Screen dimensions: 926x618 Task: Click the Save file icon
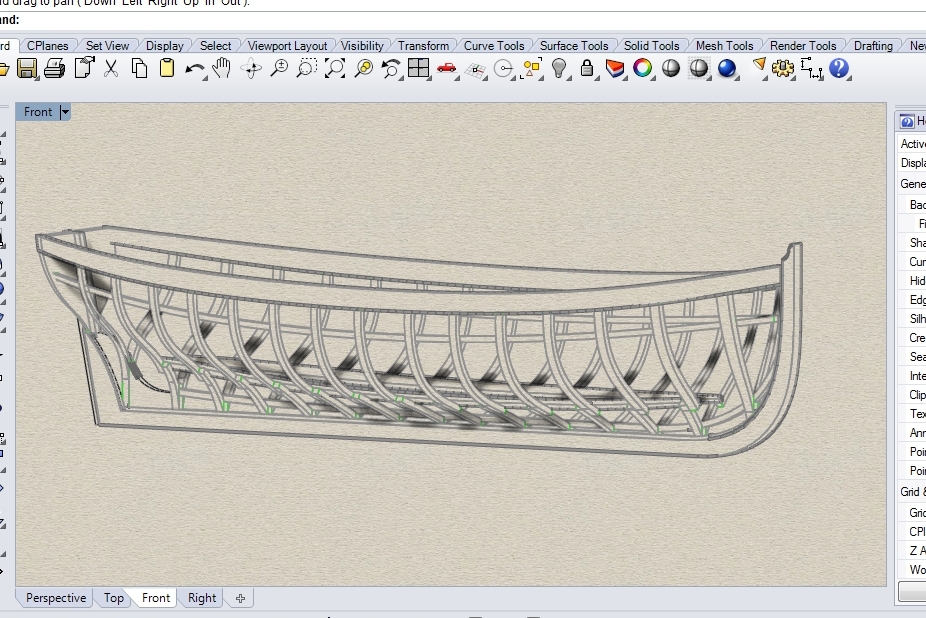27,68
